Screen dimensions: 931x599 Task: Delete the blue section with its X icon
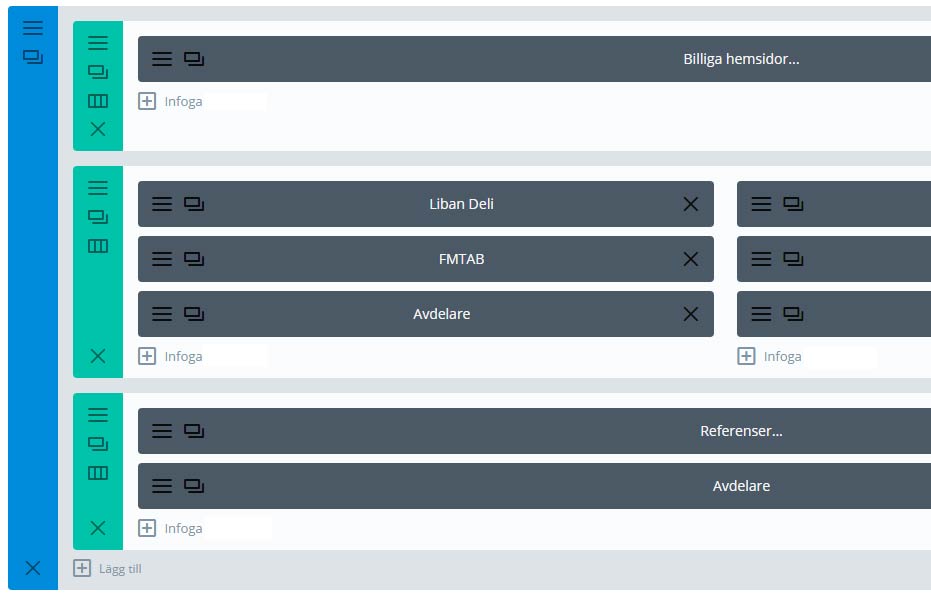click(x=33, y=568)
